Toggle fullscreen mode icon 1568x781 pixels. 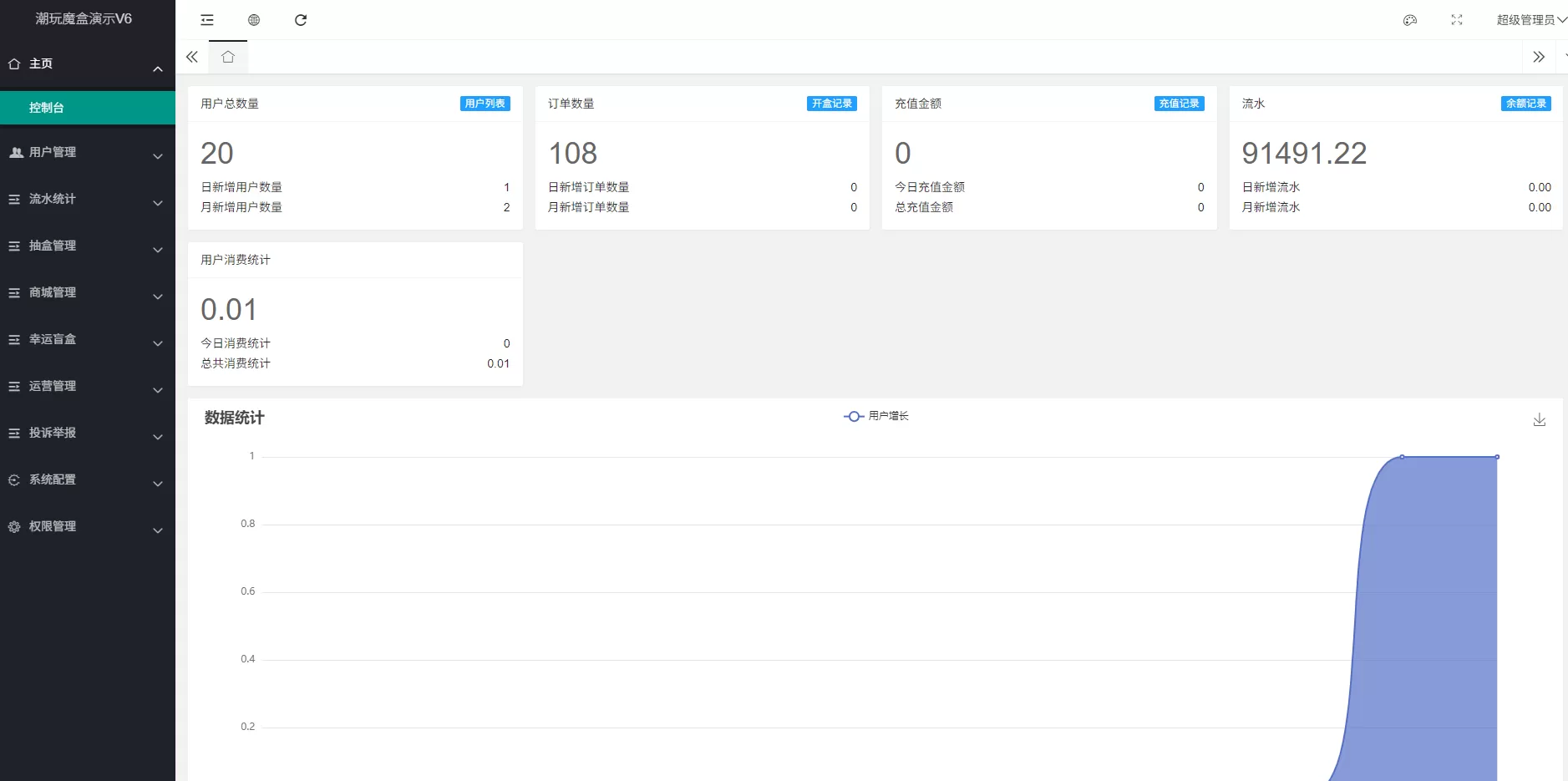tap(1457, 20)
